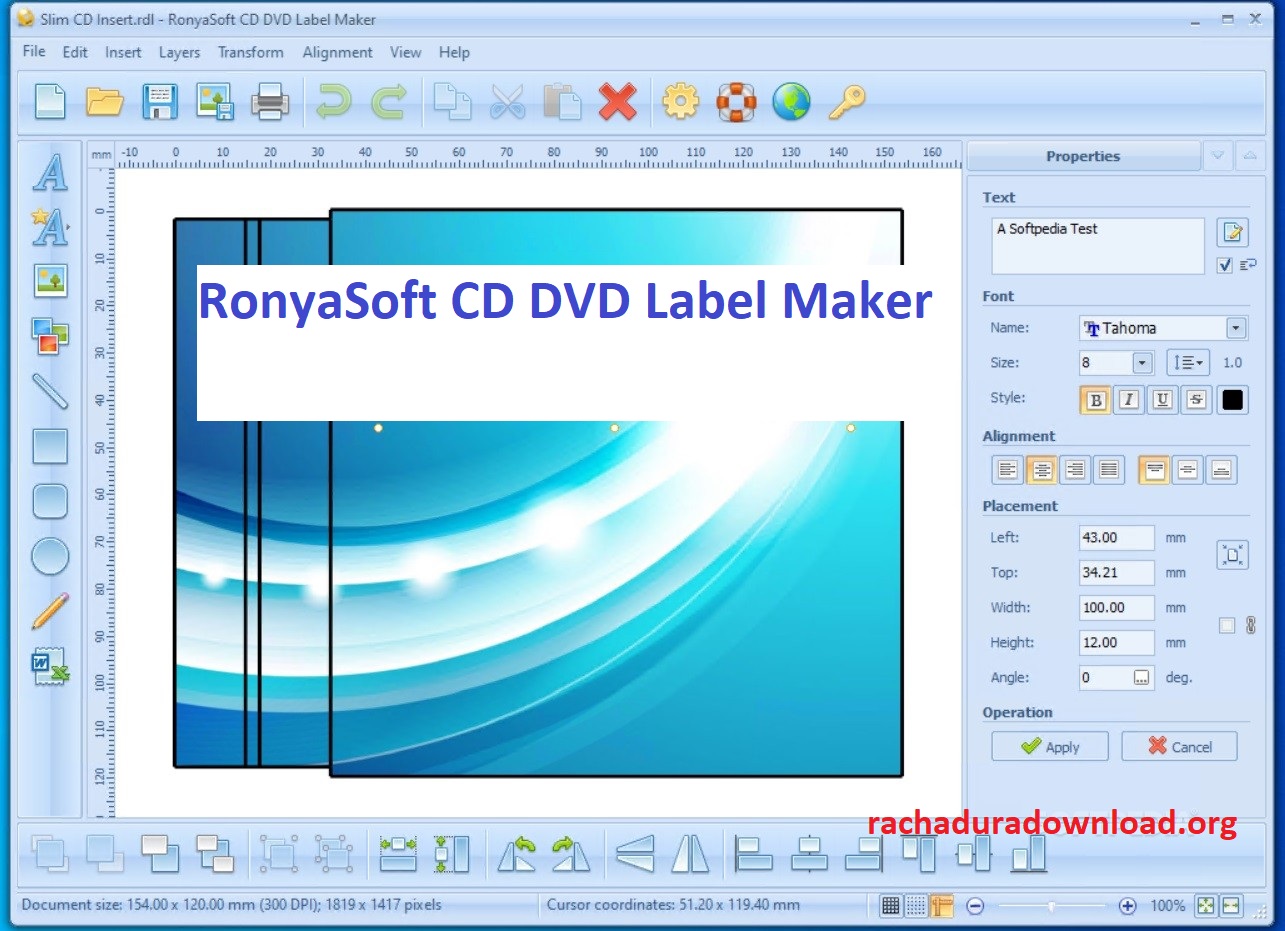
Task: Create a new document from toolbar
Action: 50,101
